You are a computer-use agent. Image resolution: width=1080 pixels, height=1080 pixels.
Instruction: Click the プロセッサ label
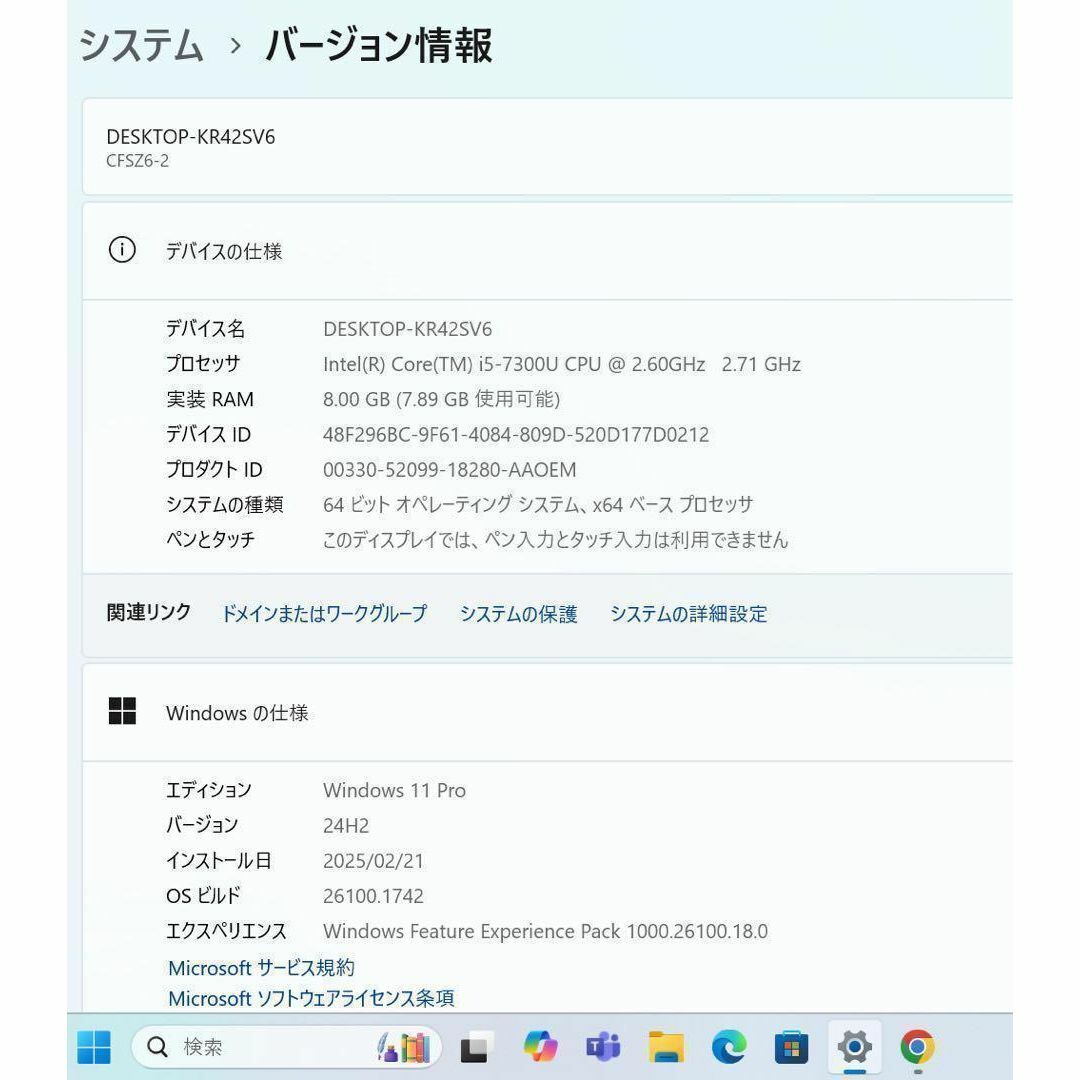coord(203,364)
